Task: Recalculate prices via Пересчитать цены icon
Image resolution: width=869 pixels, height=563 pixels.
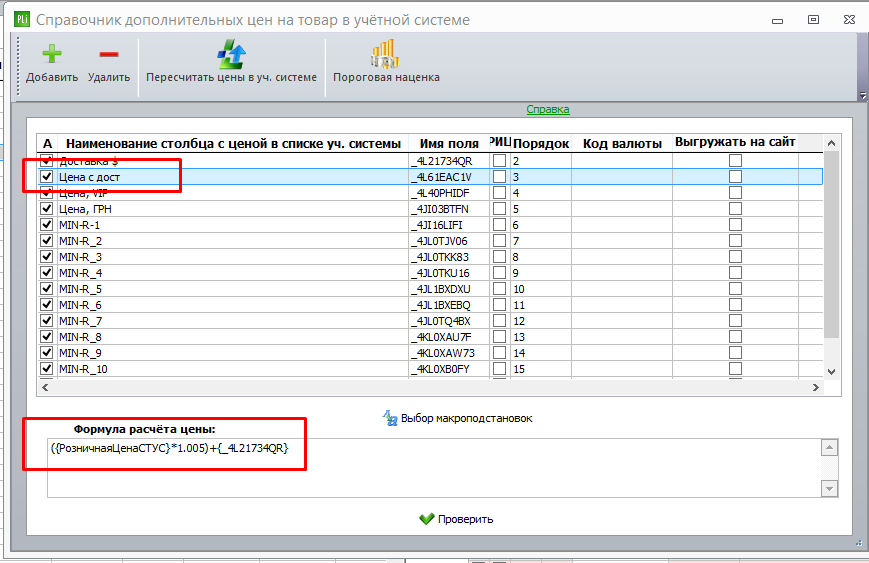Action: tap(231, 54)
